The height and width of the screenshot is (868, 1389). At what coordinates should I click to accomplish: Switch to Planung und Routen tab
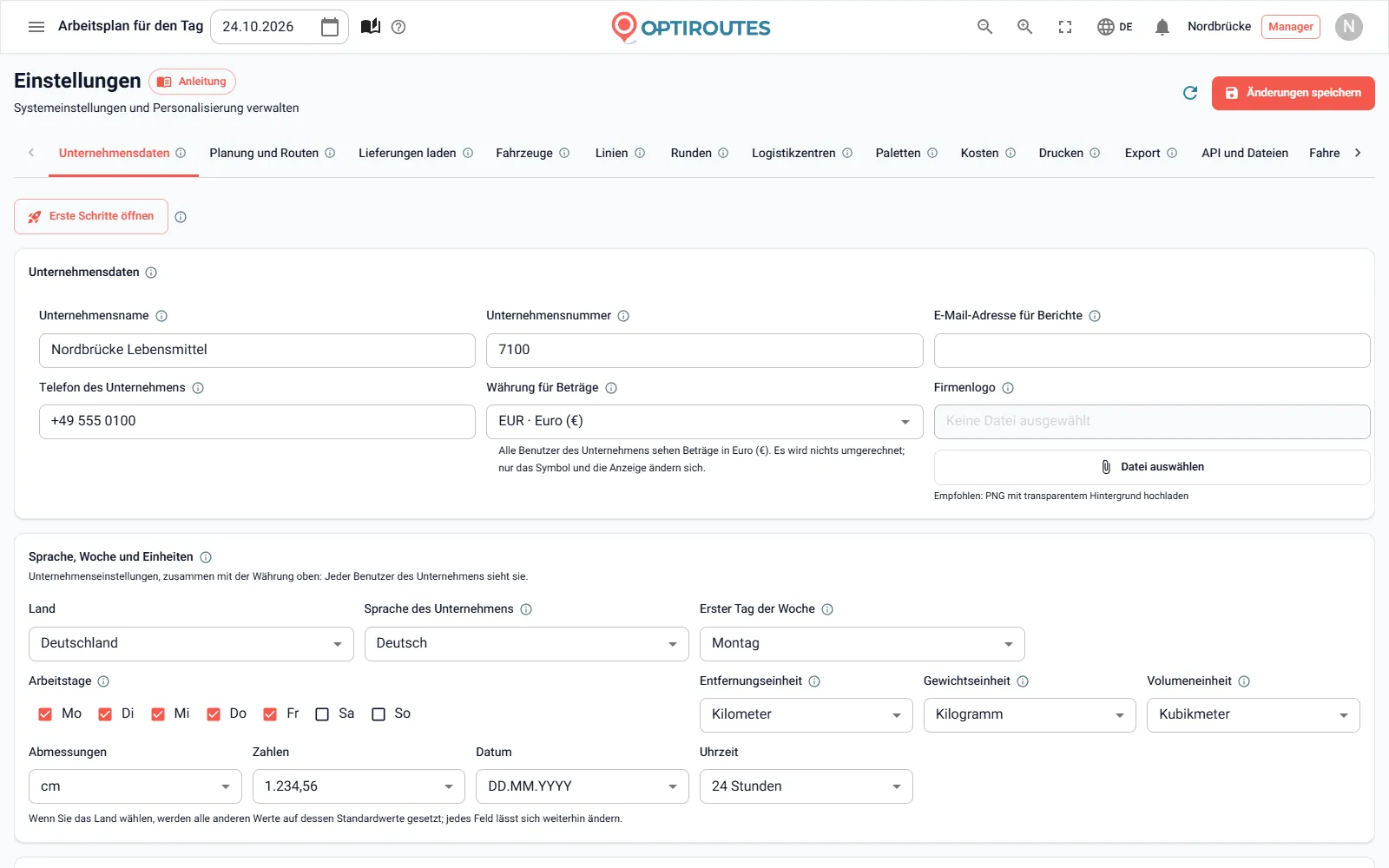coord(272,154)
